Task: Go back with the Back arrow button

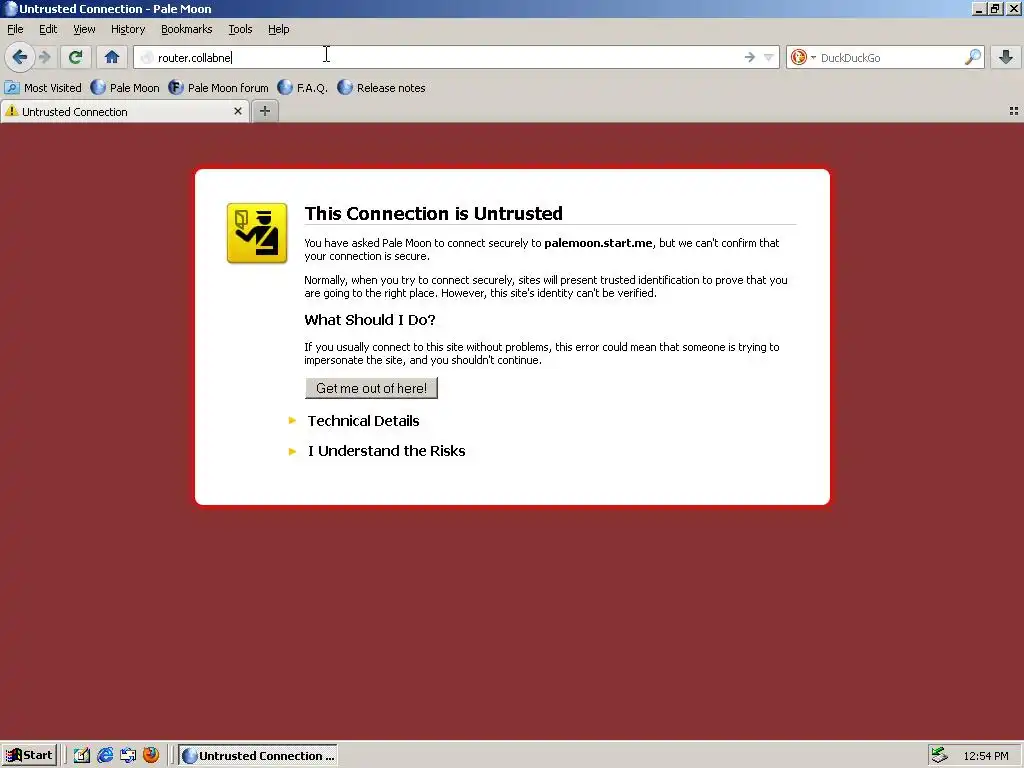Action: (x=20, y=57)
